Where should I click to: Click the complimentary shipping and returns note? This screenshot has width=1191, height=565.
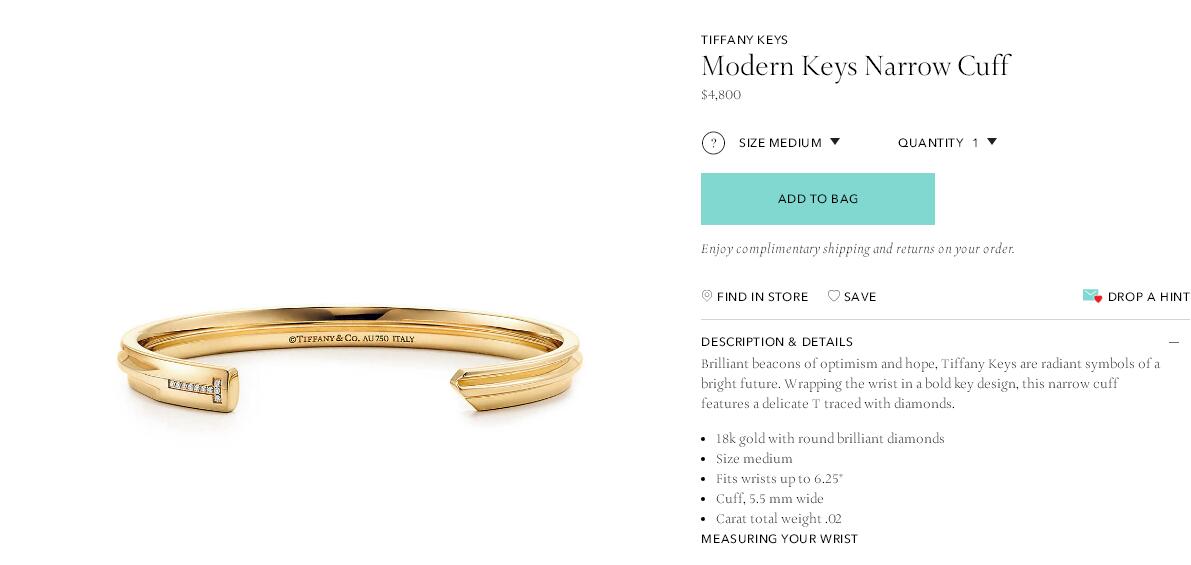point(857,249)
